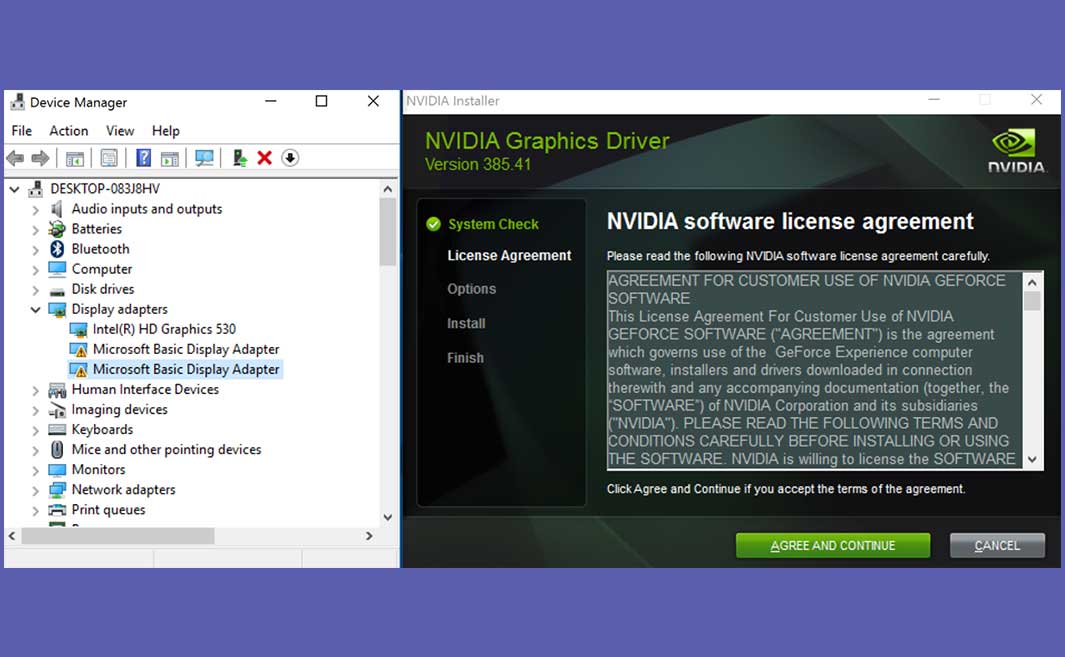Image resolution: width=1065 pixels, height=657 pixels.
Task: Click the red Uninstall device icon
Action: pyautogui.click(x=263, y=157)
